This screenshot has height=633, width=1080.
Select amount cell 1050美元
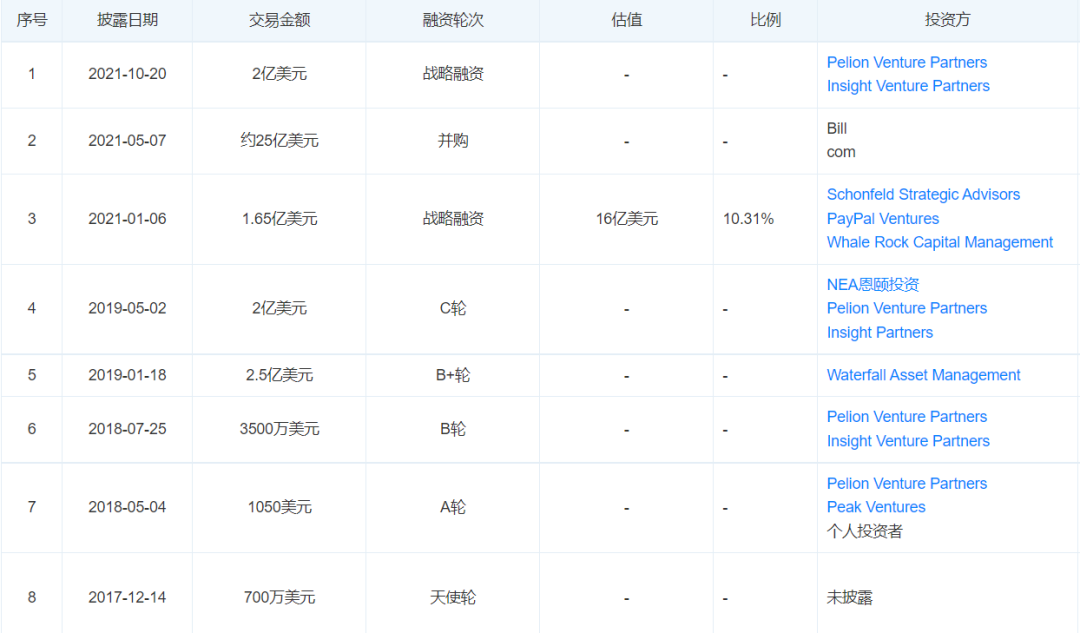[x=279, y=508]
